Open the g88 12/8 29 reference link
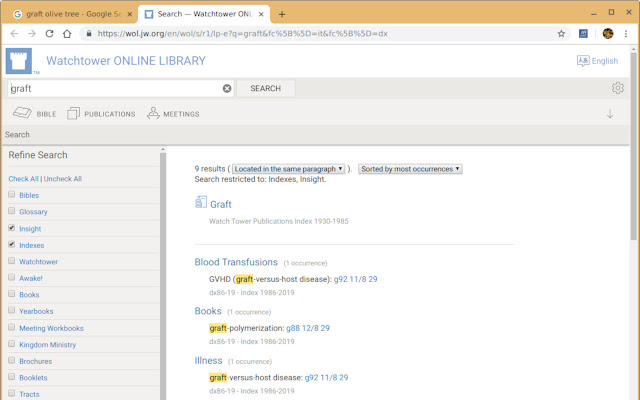This screenshot has width=640, height=400. (x=308, y=328)
